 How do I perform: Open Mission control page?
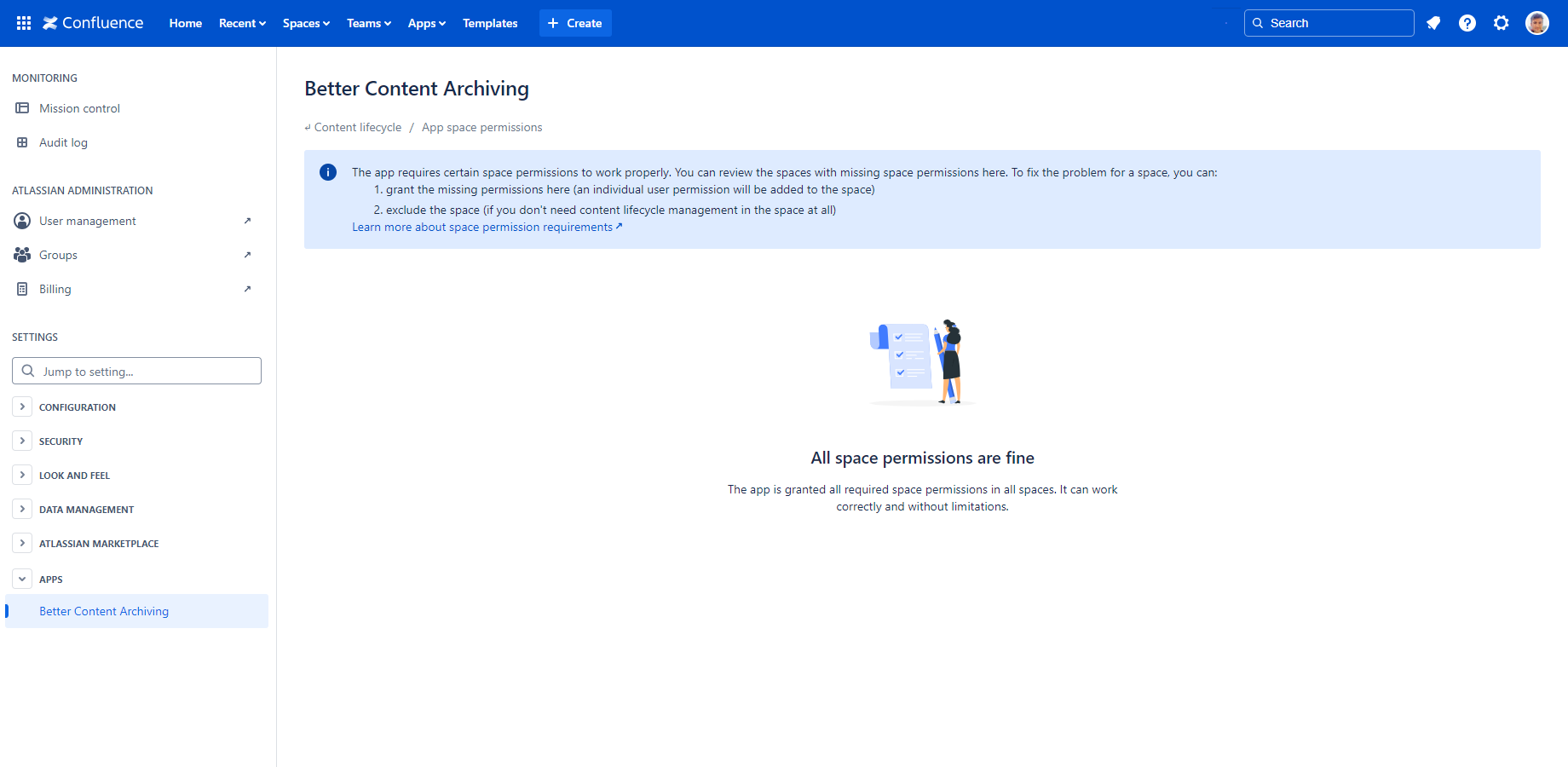[x=79, y=108]
